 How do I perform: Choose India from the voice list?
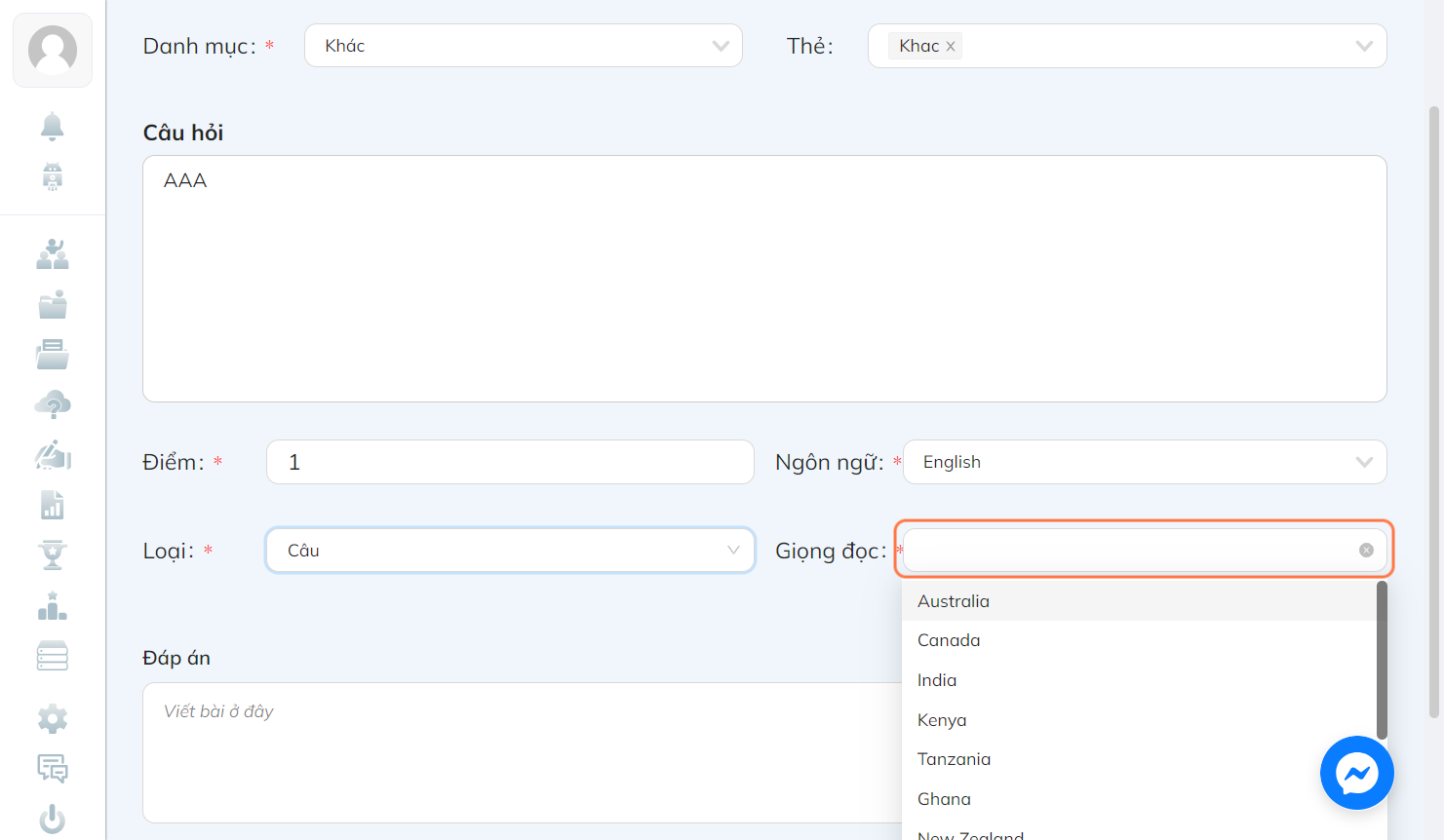1139,680
